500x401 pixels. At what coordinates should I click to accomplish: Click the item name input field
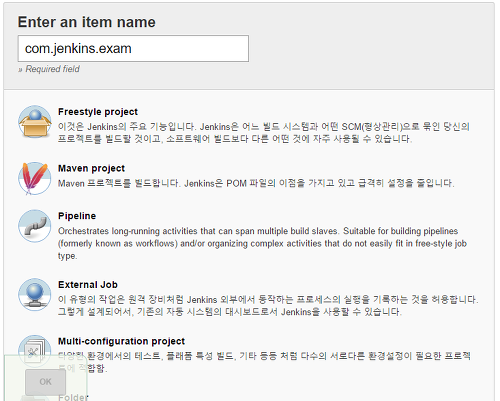tap(133, 49)
